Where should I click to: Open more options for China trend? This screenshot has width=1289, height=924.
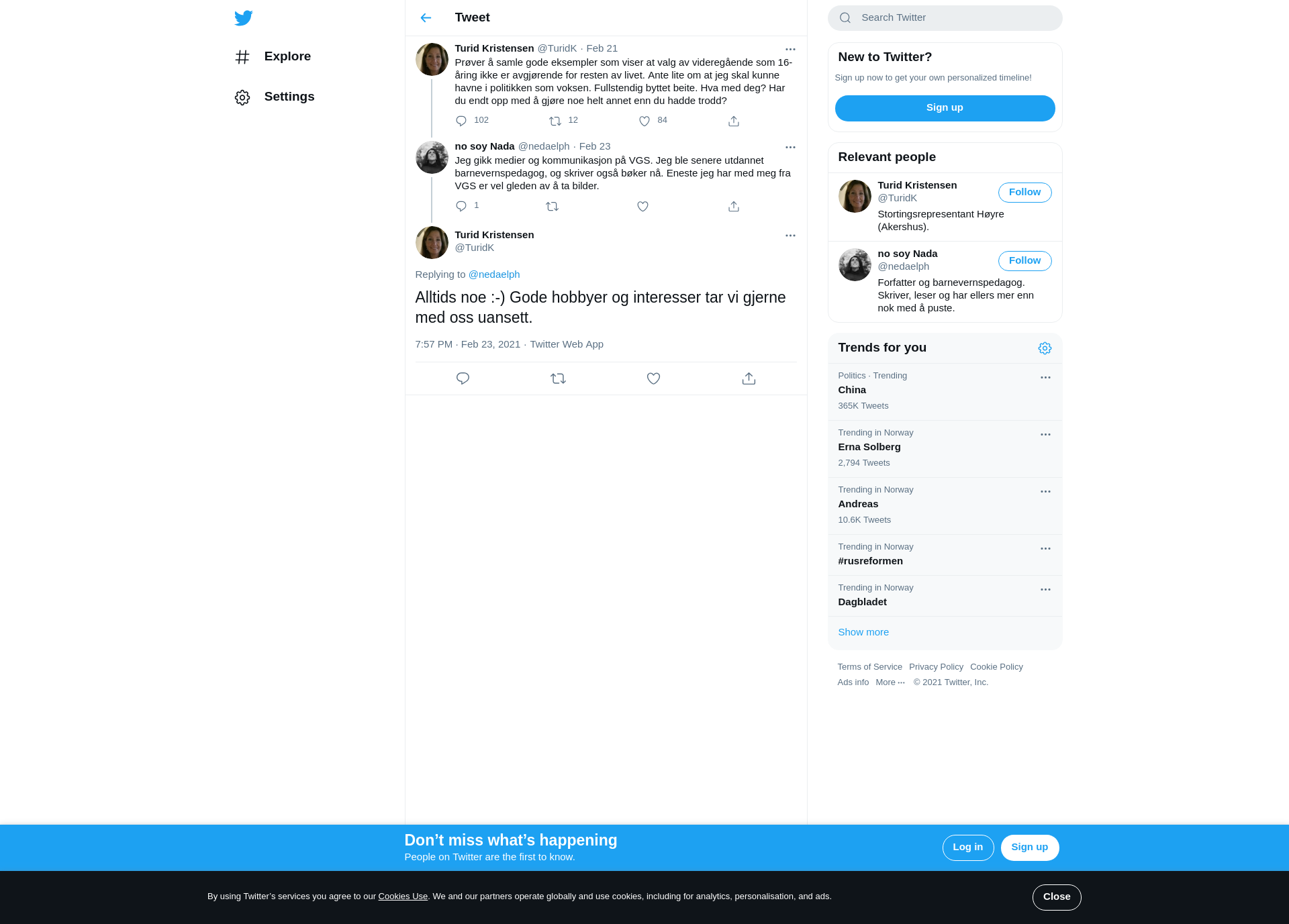point(1045,378)
